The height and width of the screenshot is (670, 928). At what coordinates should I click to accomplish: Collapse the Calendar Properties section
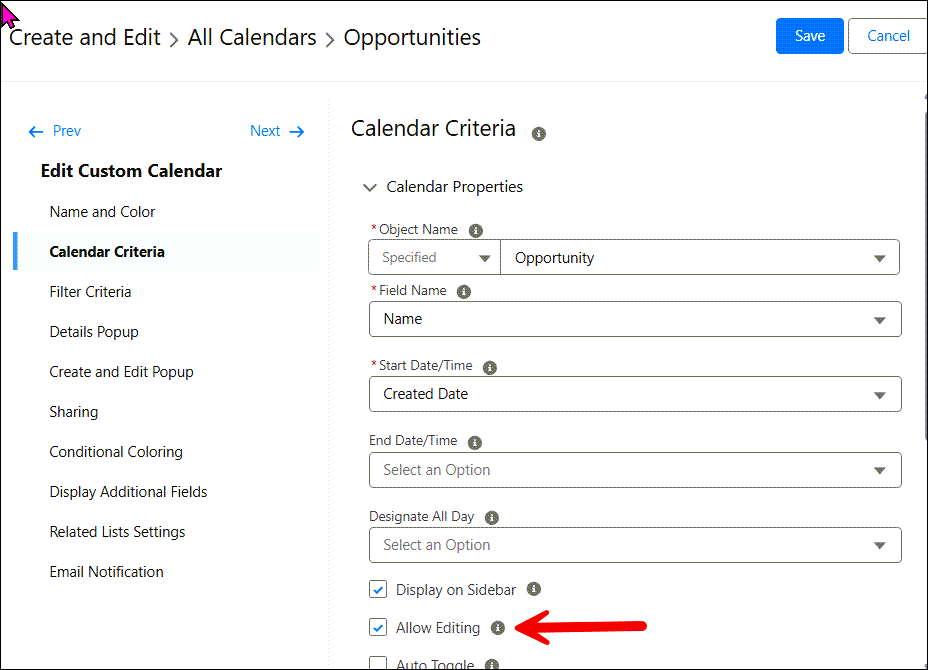point(370,187)
